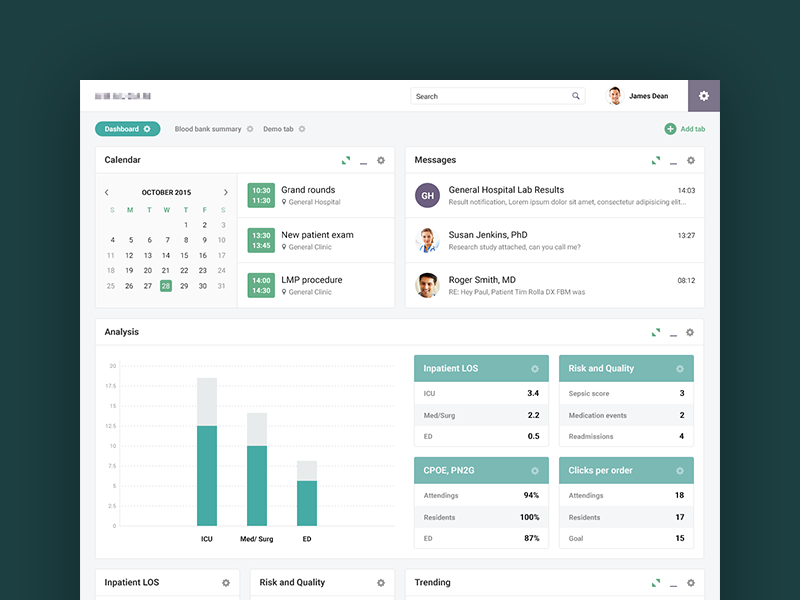Open the Messages panel settings gear
Image resolution: width=800 pixels, height=600 pixels.
point(691,160)
